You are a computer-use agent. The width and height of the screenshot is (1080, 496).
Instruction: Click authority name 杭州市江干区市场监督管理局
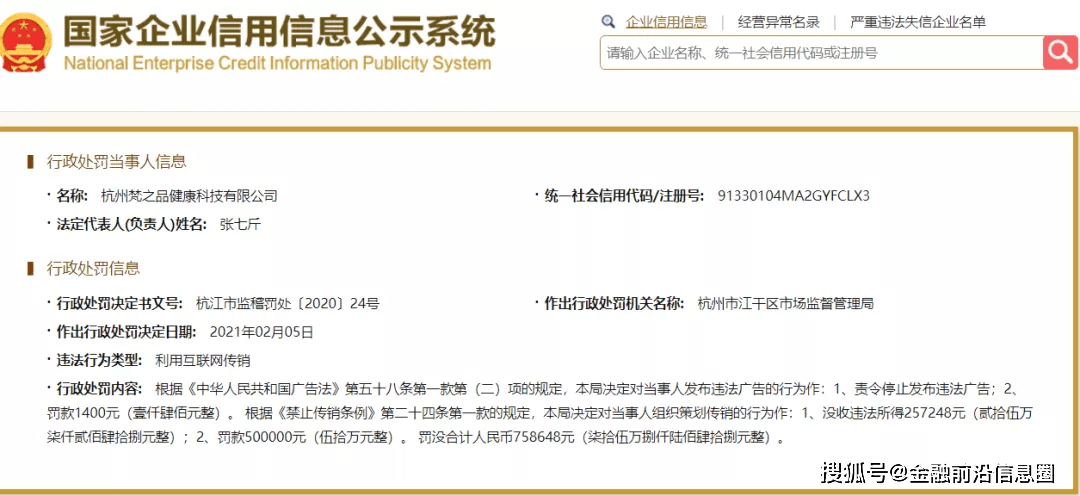click(785, 303)
